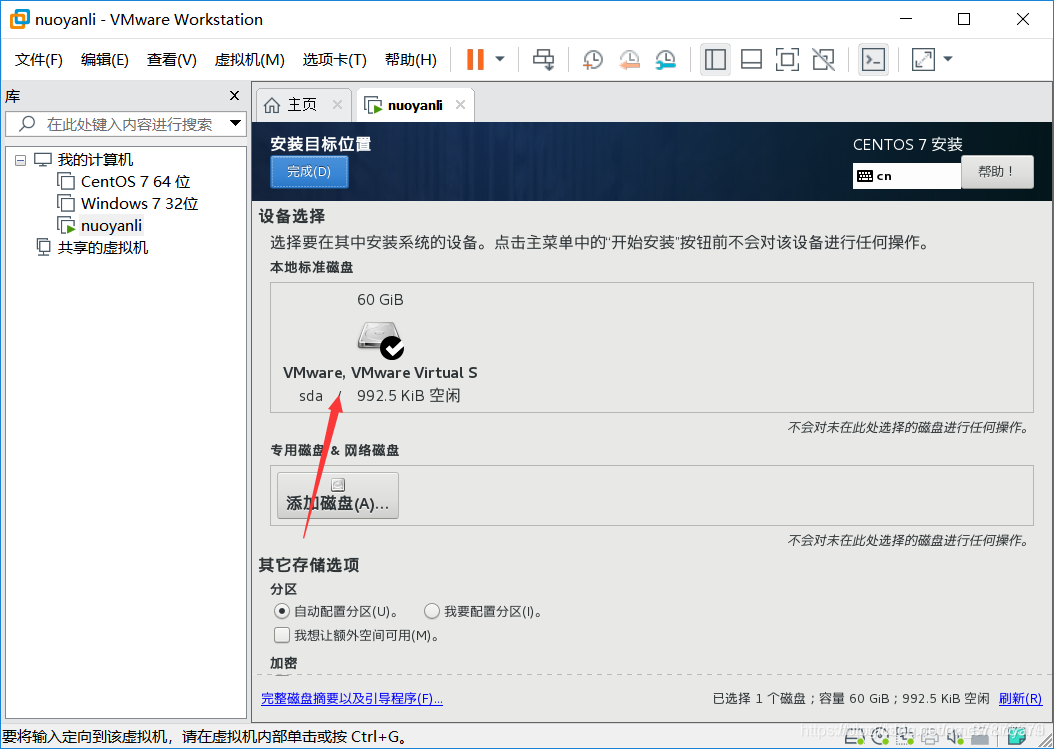
Task: Open 完整磁盘摘要以及引导程序(F)... link
Action: pyautogui.click(x=352, y=699)
